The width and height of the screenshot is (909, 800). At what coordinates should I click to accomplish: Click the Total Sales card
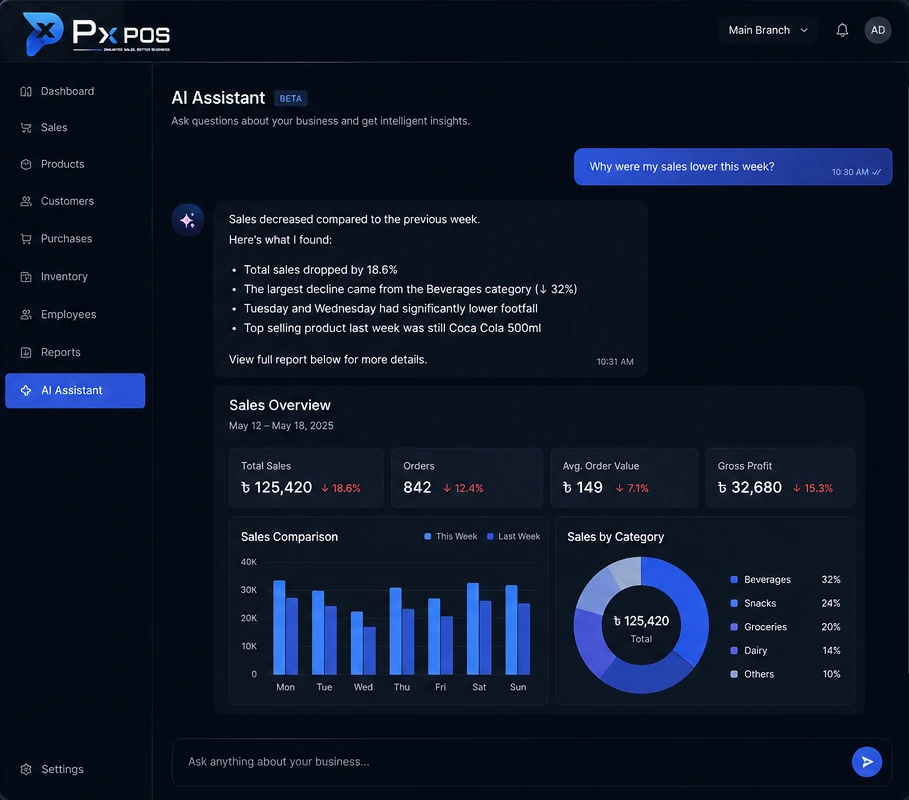[x=306, y=478]
